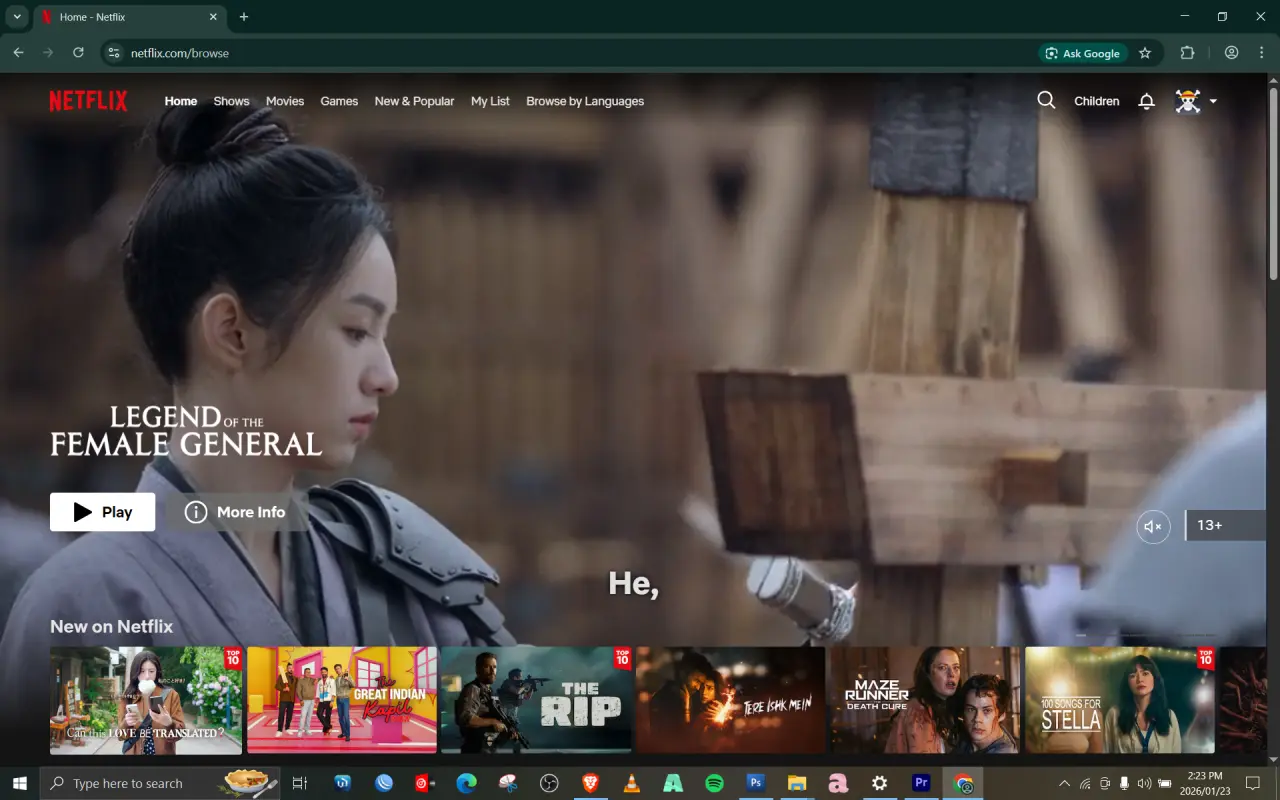The image size is (1280, 800).
Task: Open Microsoft Edge from the taskbar
Action: point(466,783)
